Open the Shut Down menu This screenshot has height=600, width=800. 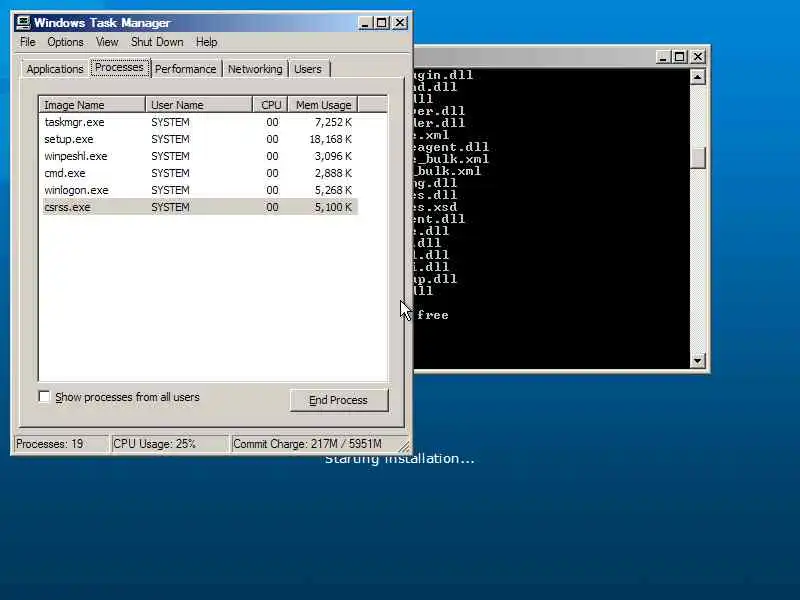pyautogui.click(x=157, y=42)
